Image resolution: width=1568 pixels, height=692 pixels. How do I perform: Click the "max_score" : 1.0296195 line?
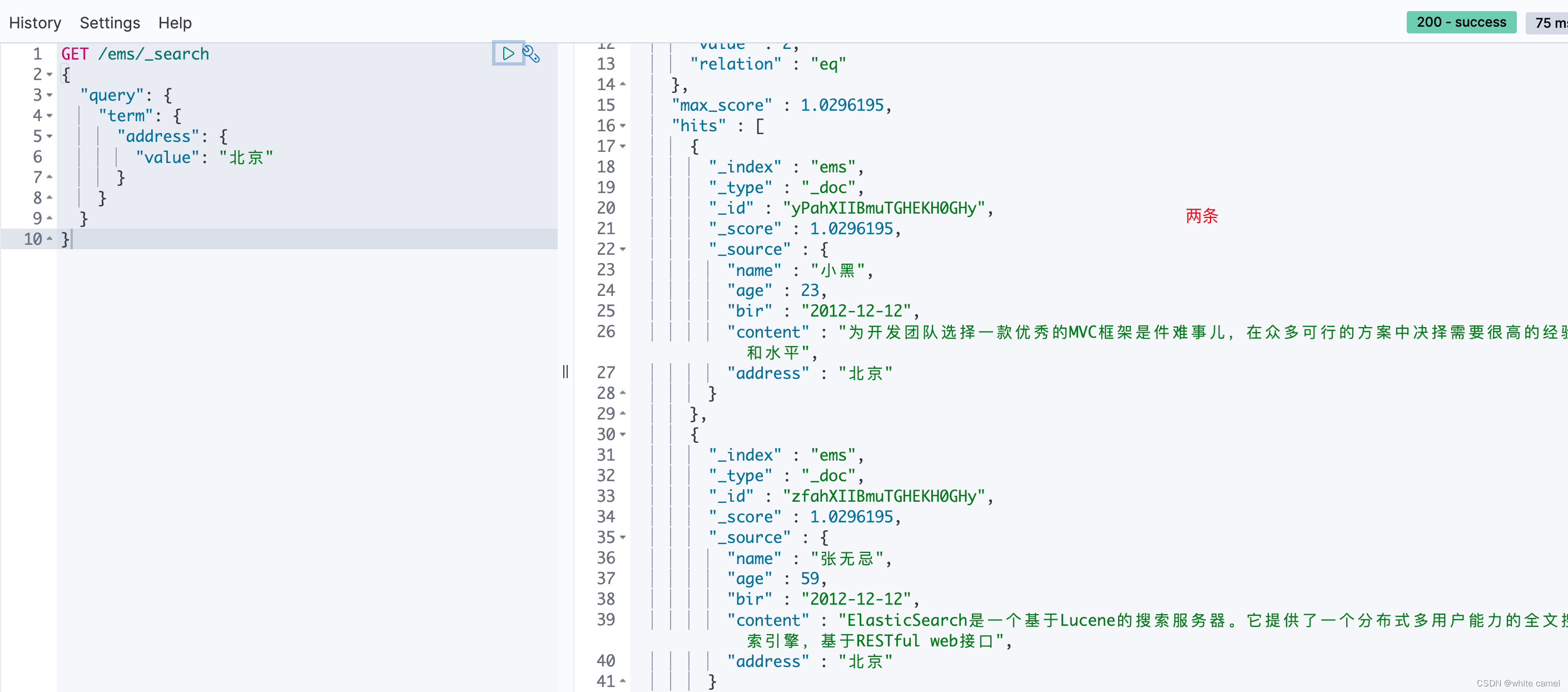tap(782, 105)
